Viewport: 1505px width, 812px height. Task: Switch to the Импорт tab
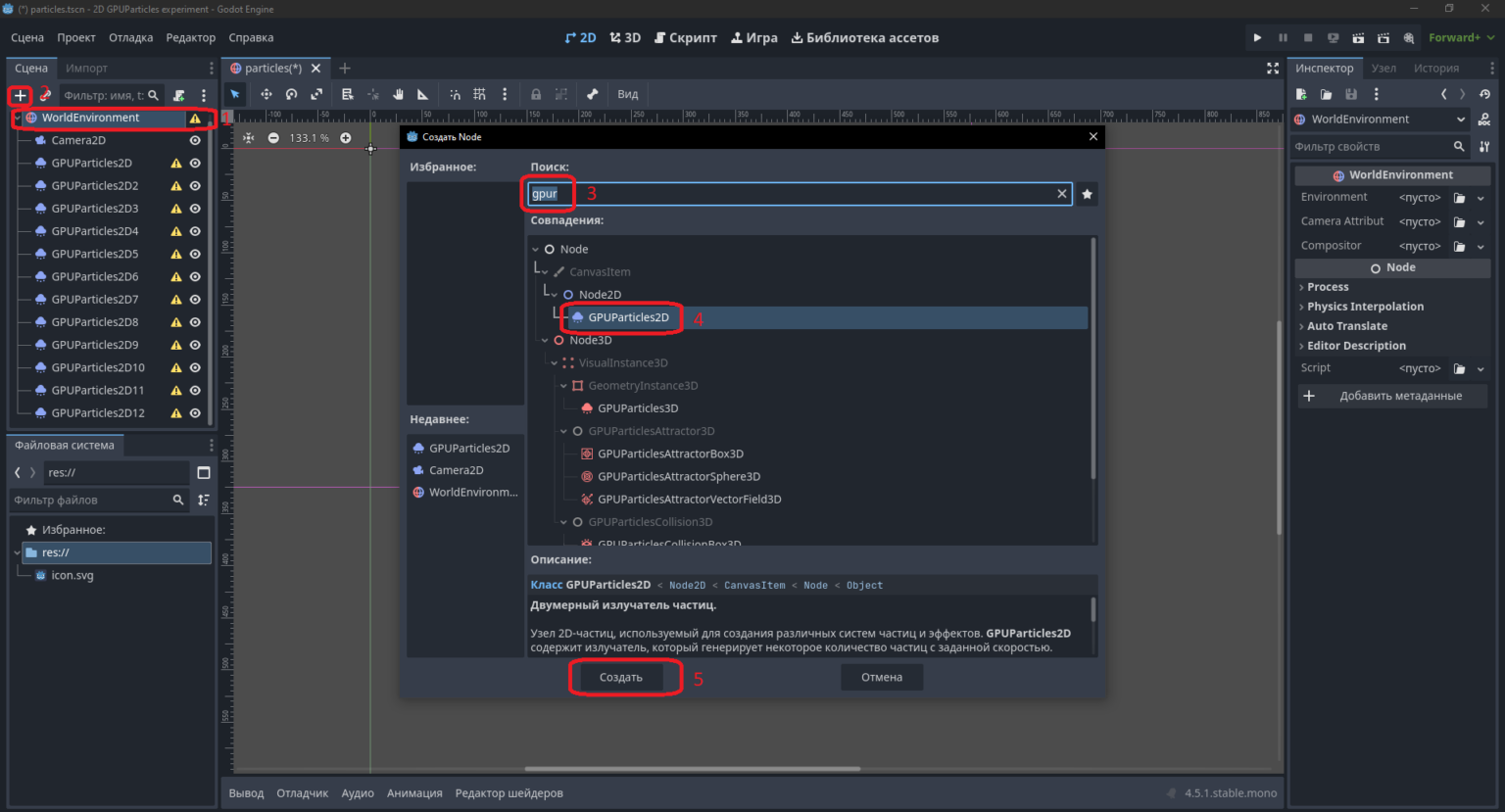point(86,69)
